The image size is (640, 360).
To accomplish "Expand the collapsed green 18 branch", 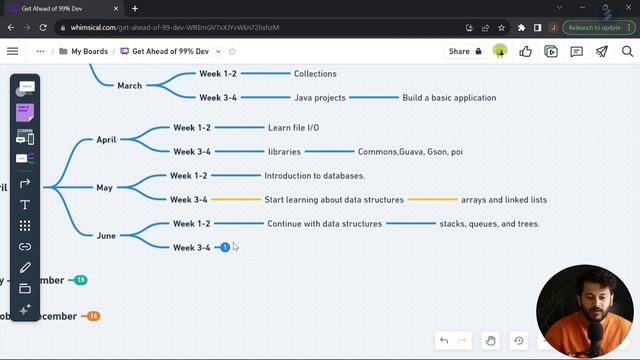I will (80, 280).
